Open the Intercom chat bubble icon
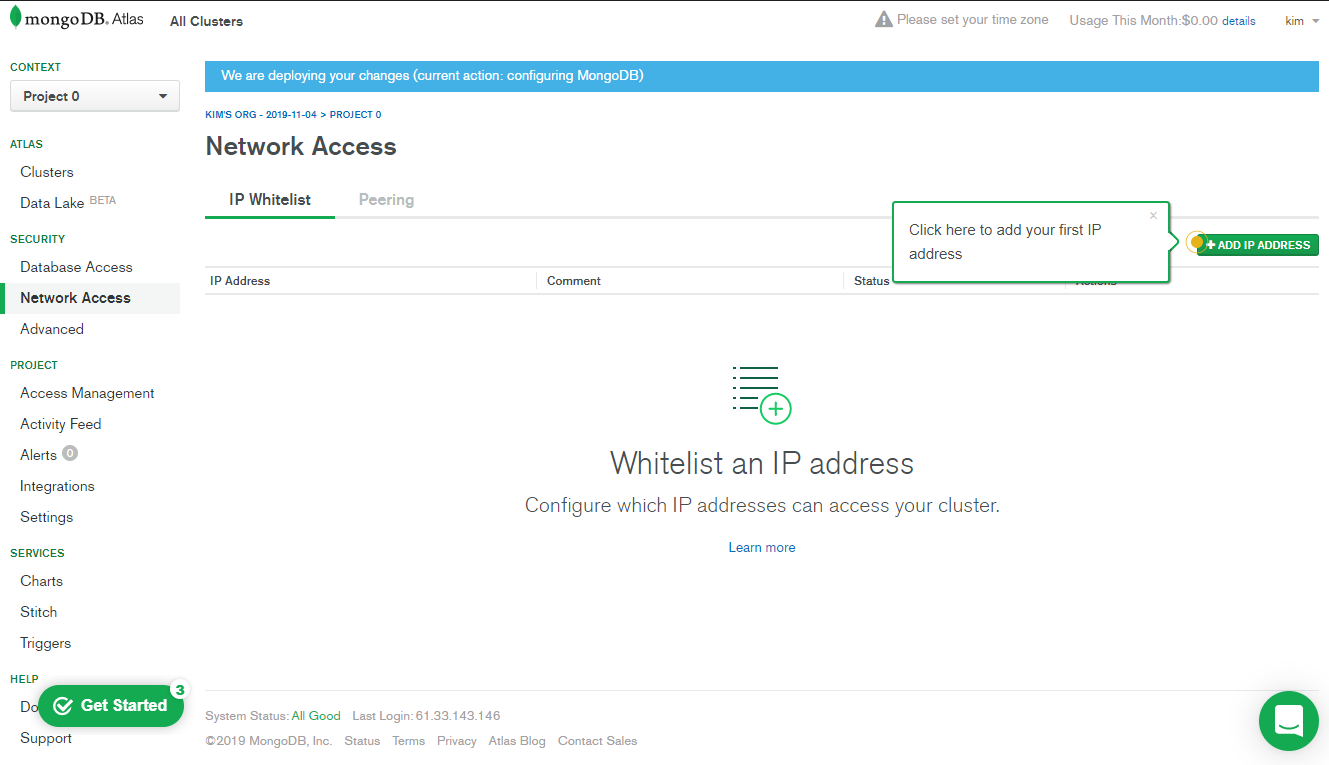The width and height of the screenshot is (1329, 765). point(1289,720)
